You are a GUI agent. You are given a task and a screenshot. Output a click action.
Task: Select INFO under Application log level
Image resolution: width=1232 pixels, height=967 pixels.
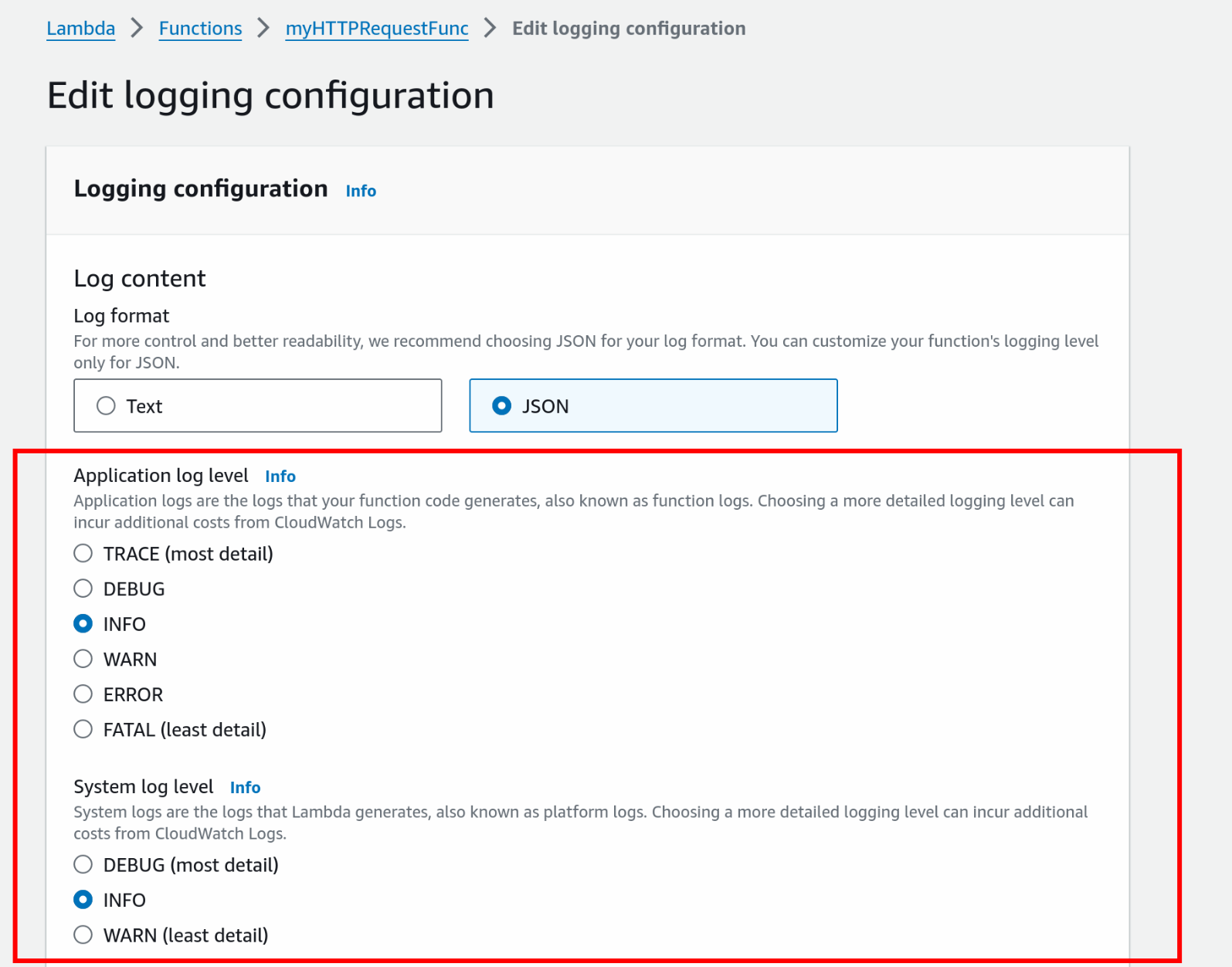[83, 623]
